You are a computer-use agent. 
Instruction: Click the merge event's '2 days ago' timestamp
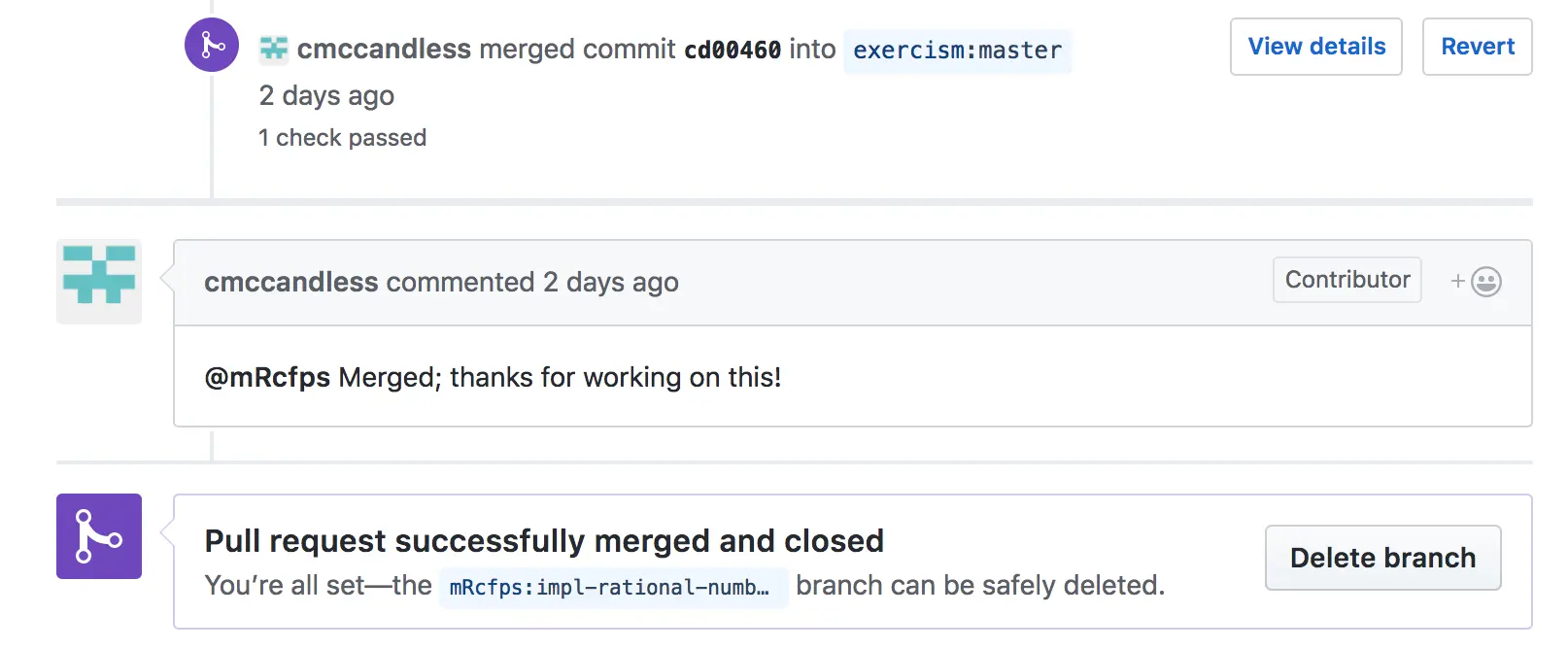tap(326, 95)
